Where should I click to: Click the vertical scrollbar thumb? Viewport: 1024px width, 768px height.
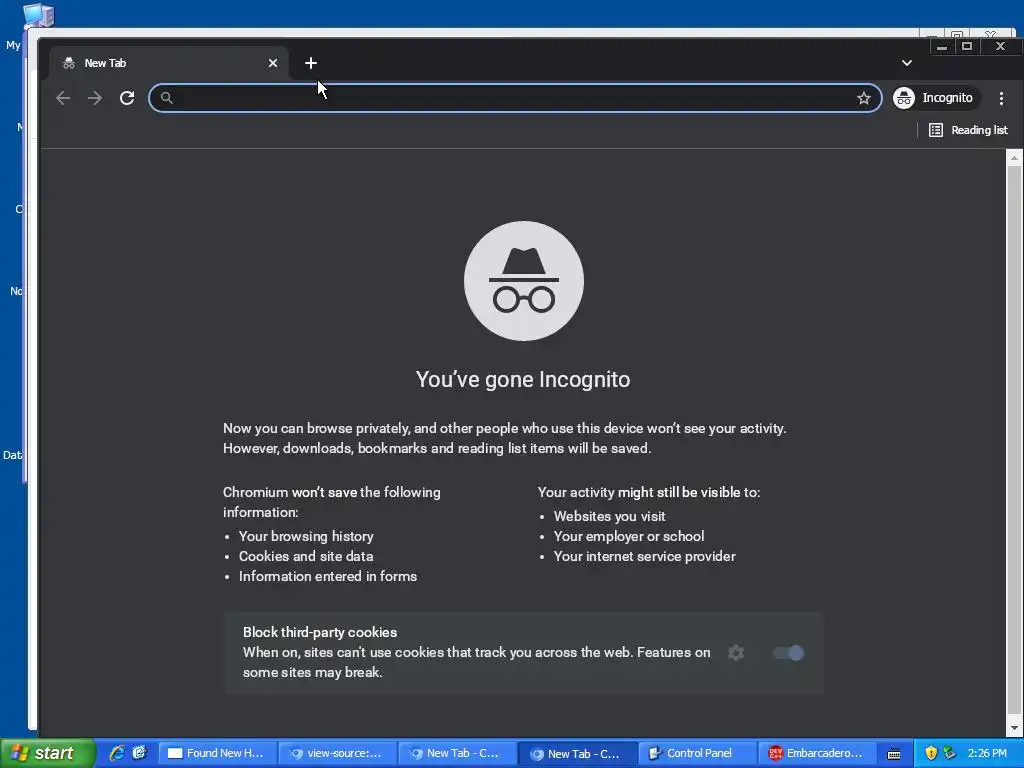1014,438
